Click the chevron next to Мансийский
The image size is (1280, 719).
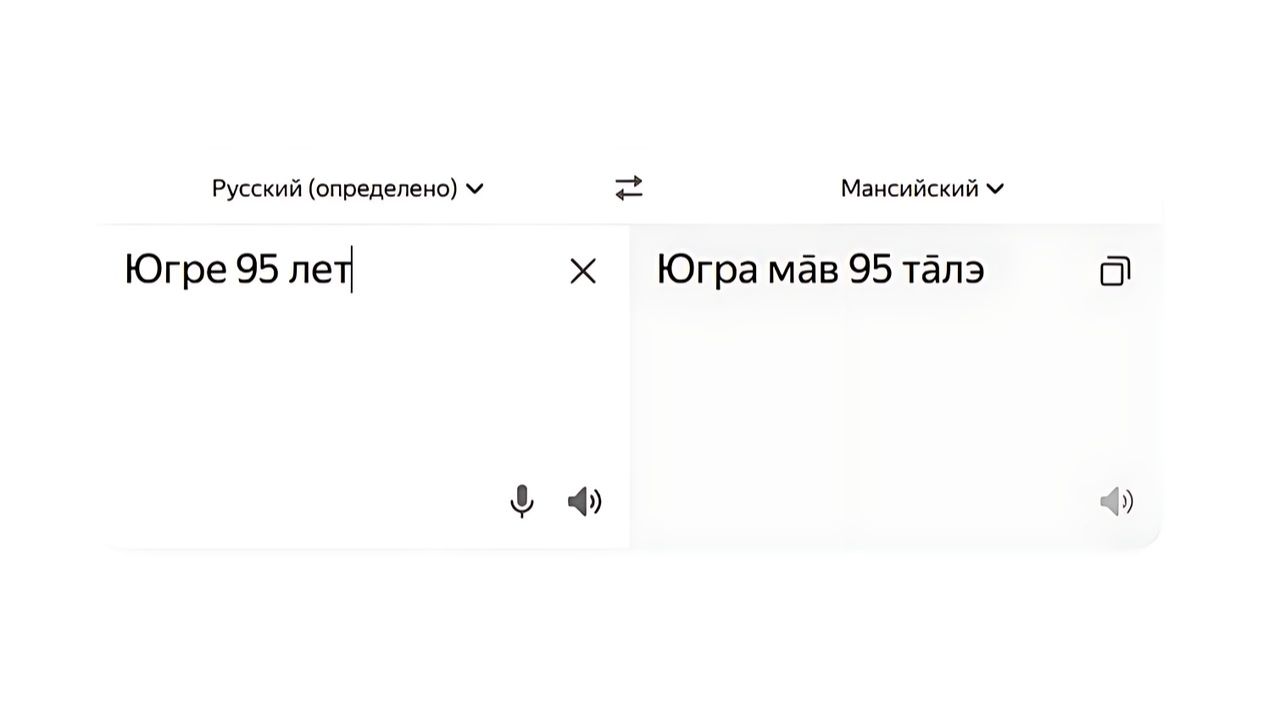click(995, 188)
